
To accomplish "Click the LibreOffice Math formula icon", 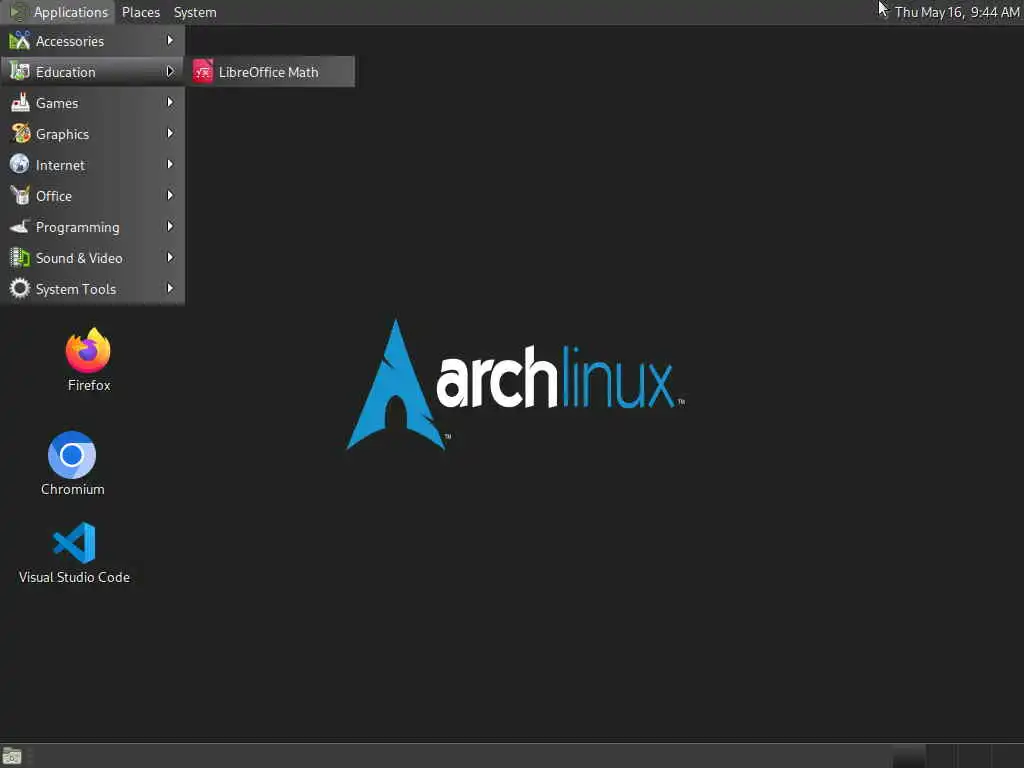I will [x=202, y=72].
